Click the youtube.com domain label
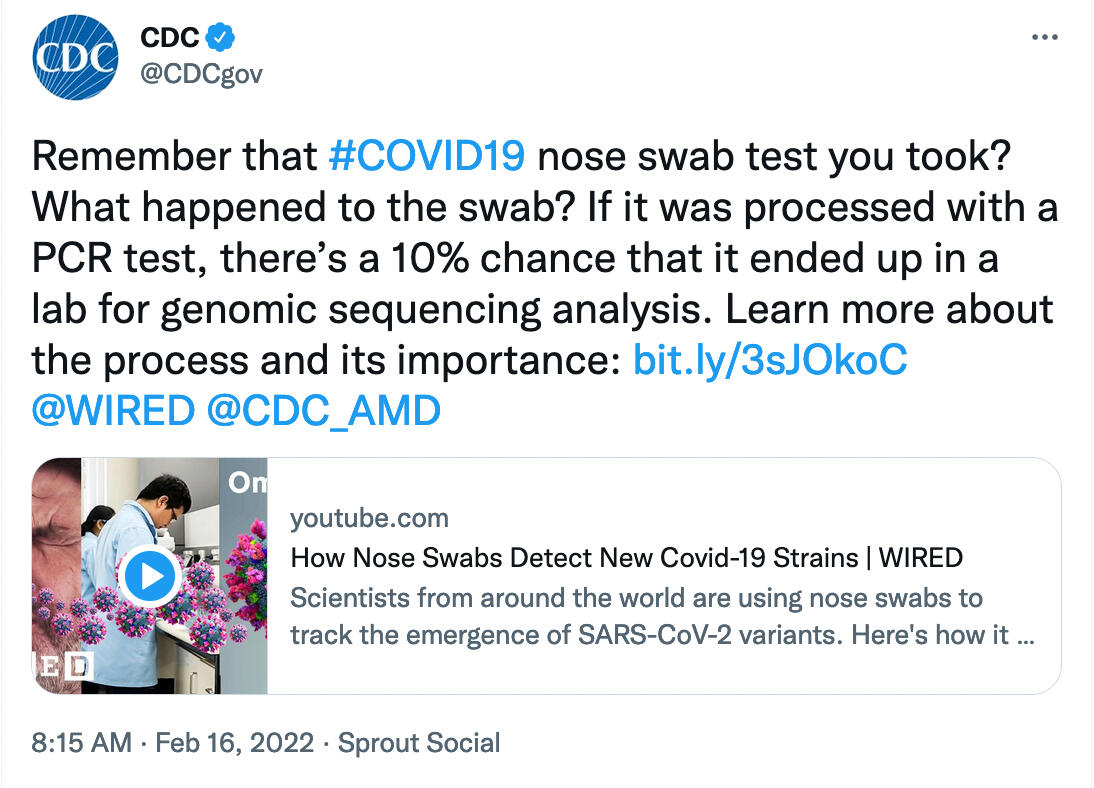The height and width of the screenshot is (788, 1094). (x=369, y=518)
